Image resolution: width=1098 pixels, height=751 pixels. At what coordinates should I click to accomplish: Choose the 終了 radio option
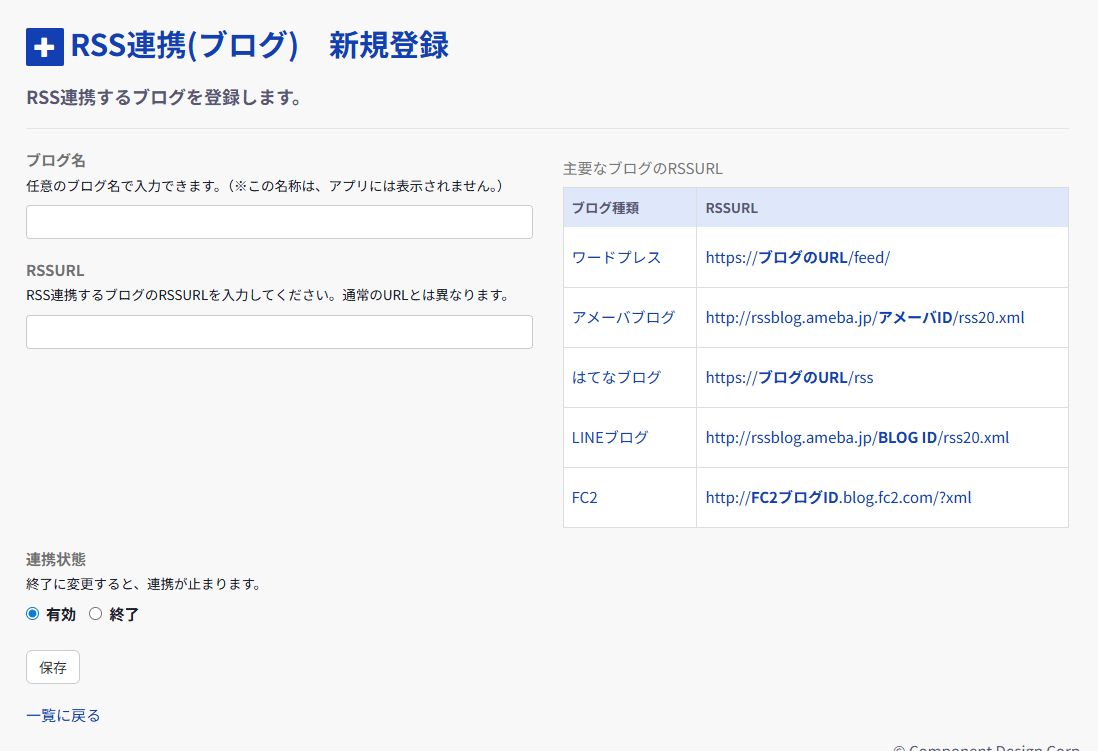(x=96, y=614)
